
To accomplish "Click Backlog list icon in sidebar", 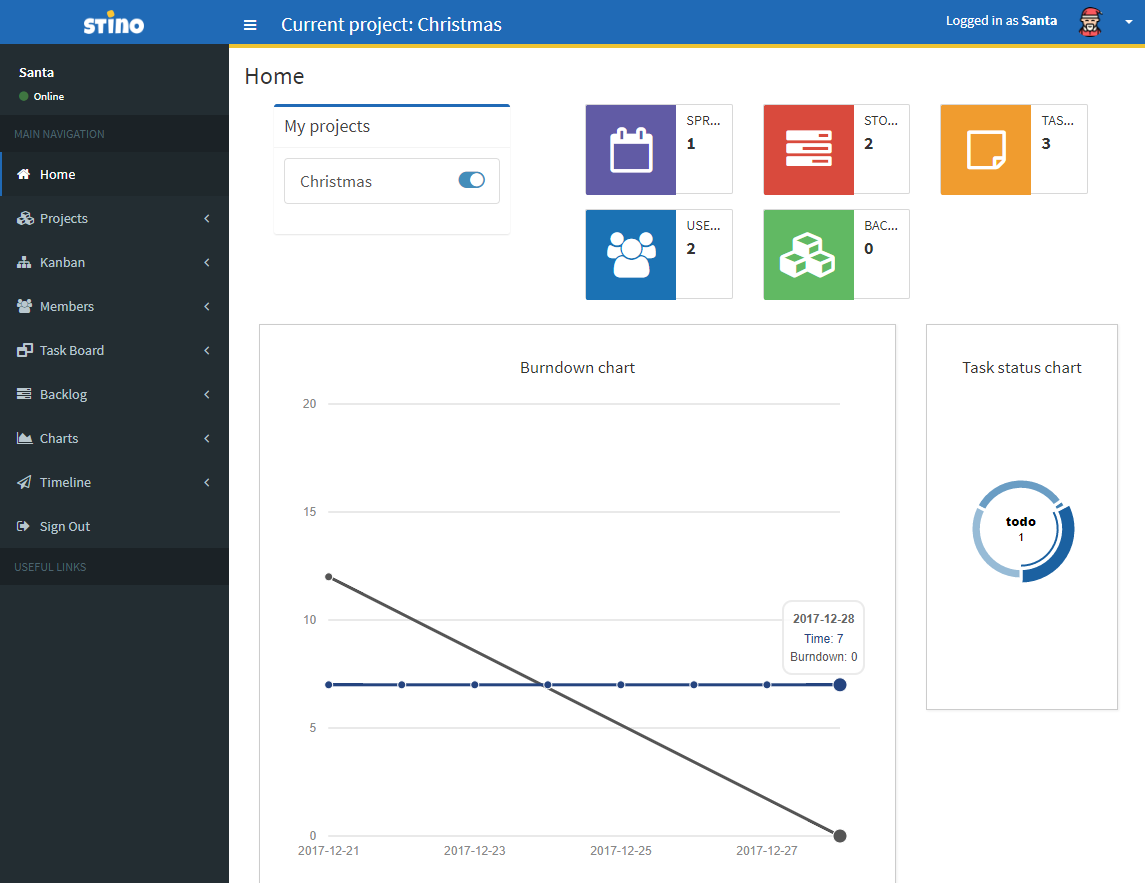I will click(x=24, y=394).
